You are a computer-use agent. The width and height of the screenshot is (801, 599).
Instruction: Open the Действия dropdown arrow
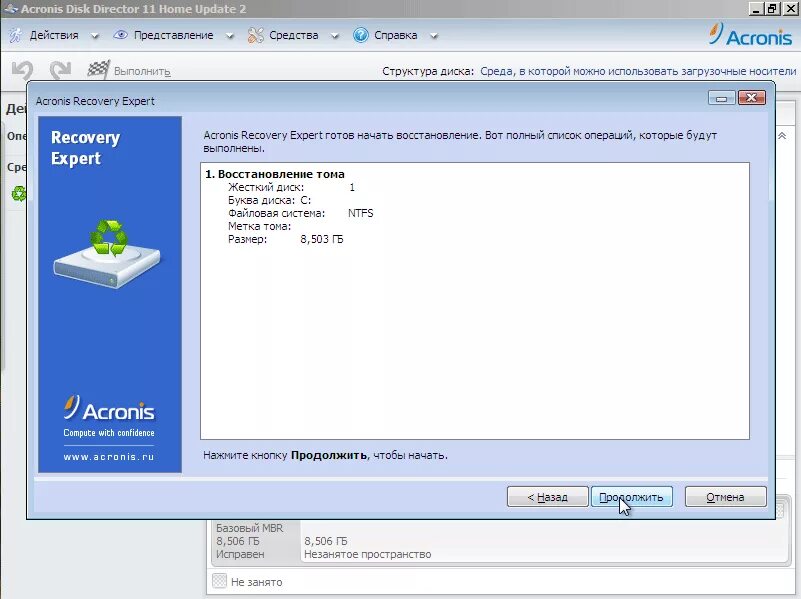[x=94, y=35]
